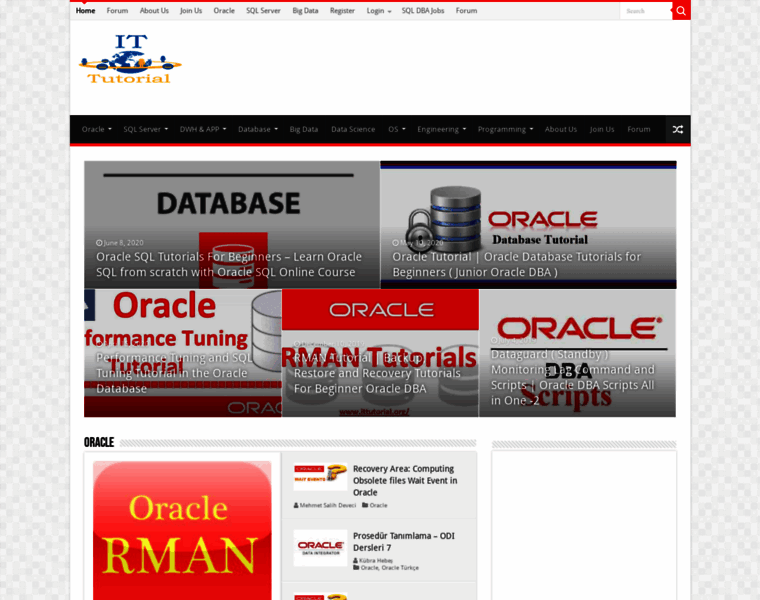The height and width of the screenshot is (600, 760).
Task: Open author Kübra Hebeş
Action: coord(376,560)
